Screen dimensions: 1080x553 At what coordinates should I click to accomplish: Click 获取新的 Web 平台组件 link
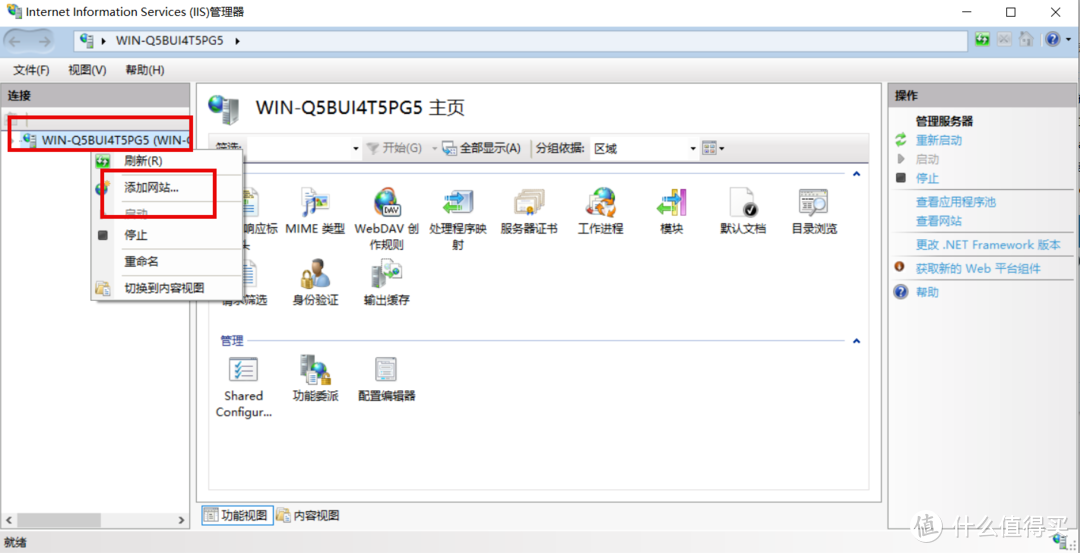pos(978,269)
